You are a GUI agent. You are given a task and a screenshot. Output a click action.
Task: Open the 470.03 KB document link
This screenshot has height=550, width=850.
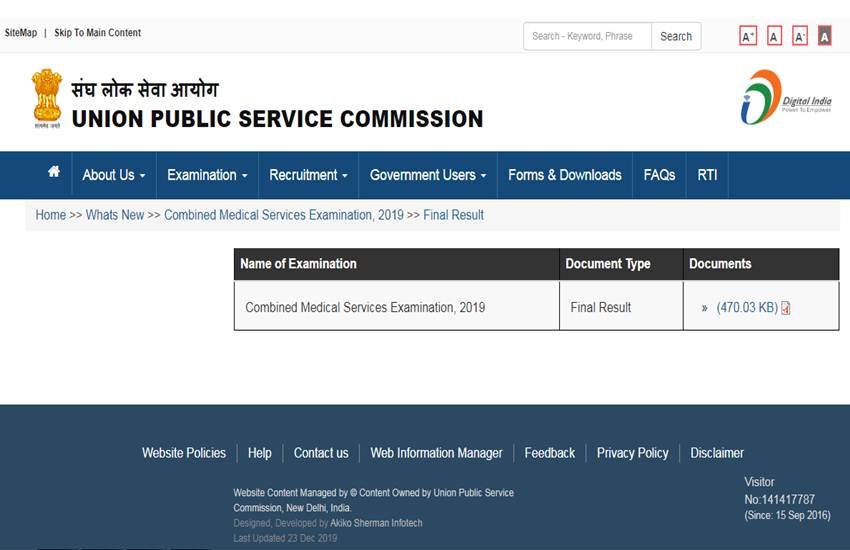click(746, 308)
